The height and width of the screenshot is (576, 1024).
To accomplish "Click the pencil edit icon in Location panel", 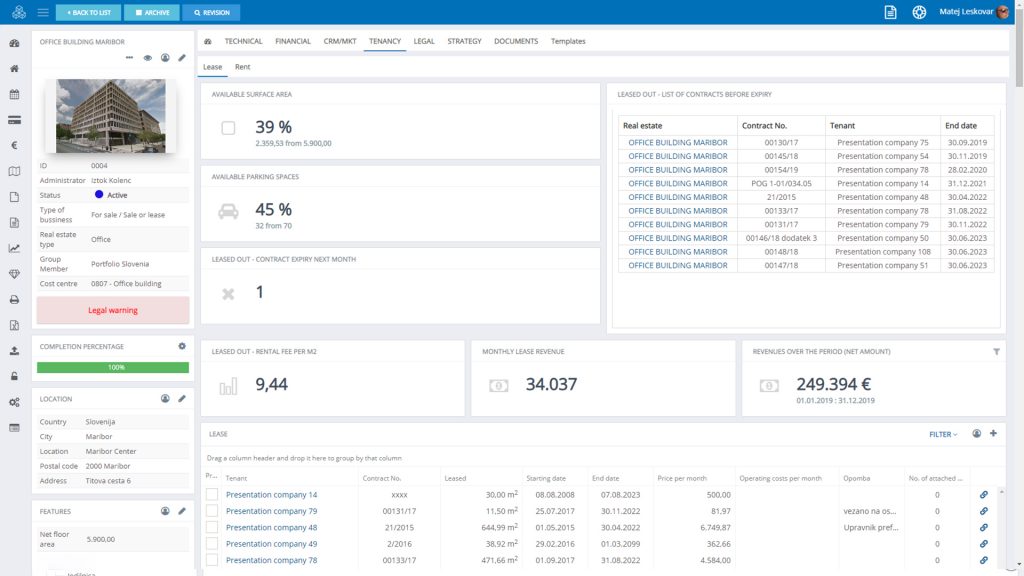I will point(182,399).
